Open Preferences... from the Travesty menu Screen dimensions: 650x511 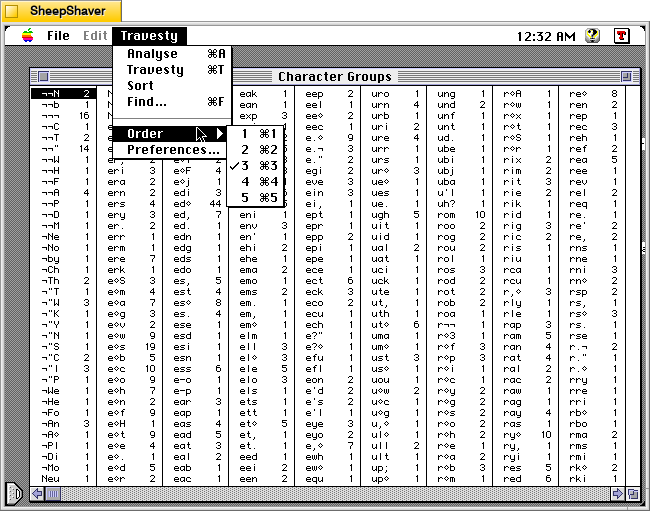click(x=170, y=150)
